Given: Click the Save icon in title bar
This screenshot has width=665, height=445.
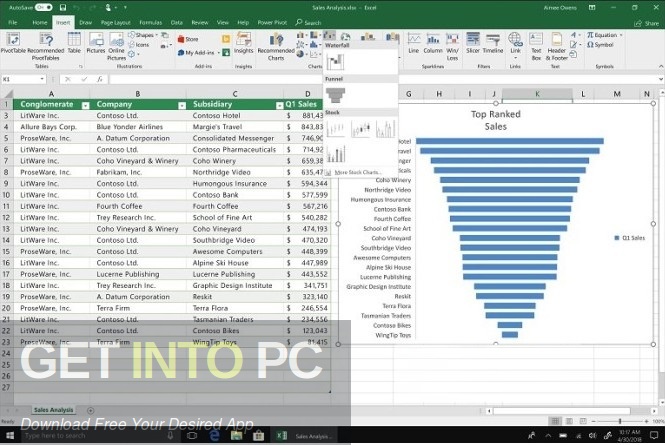Looking at the screenshot, I should (x=63, y=7).
